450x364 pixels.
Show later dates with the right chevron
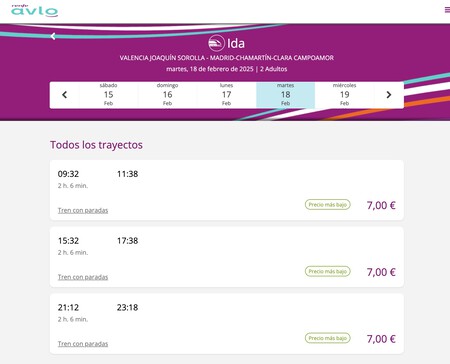[389, 95]
